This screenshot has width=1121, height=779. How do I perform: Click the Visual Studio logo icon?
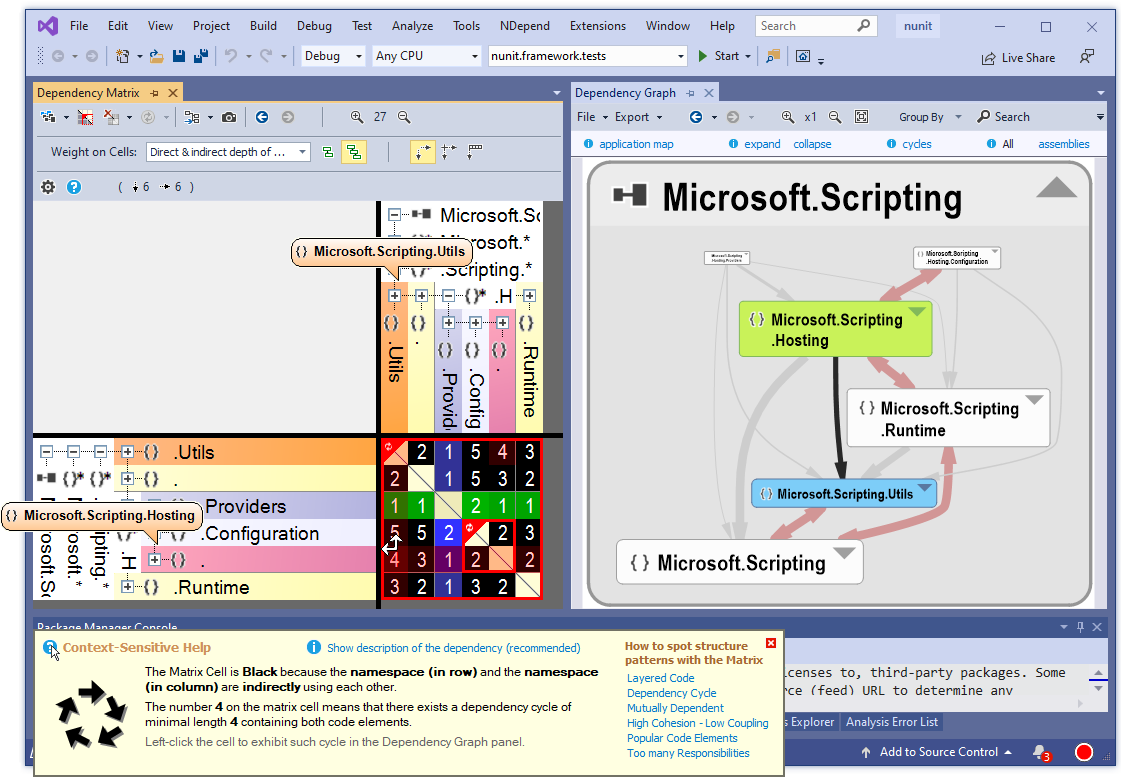pos(48,26)
